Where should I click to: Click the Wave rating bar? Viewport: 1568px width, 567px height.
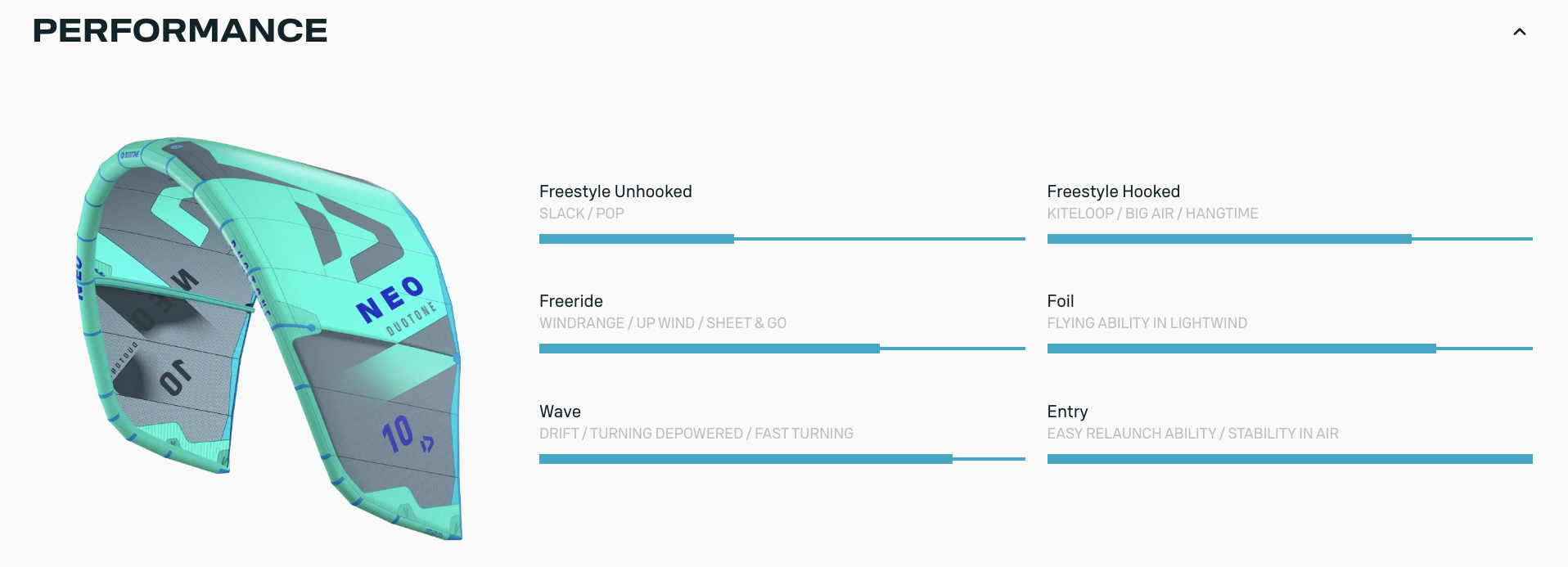tap(782, 459)
